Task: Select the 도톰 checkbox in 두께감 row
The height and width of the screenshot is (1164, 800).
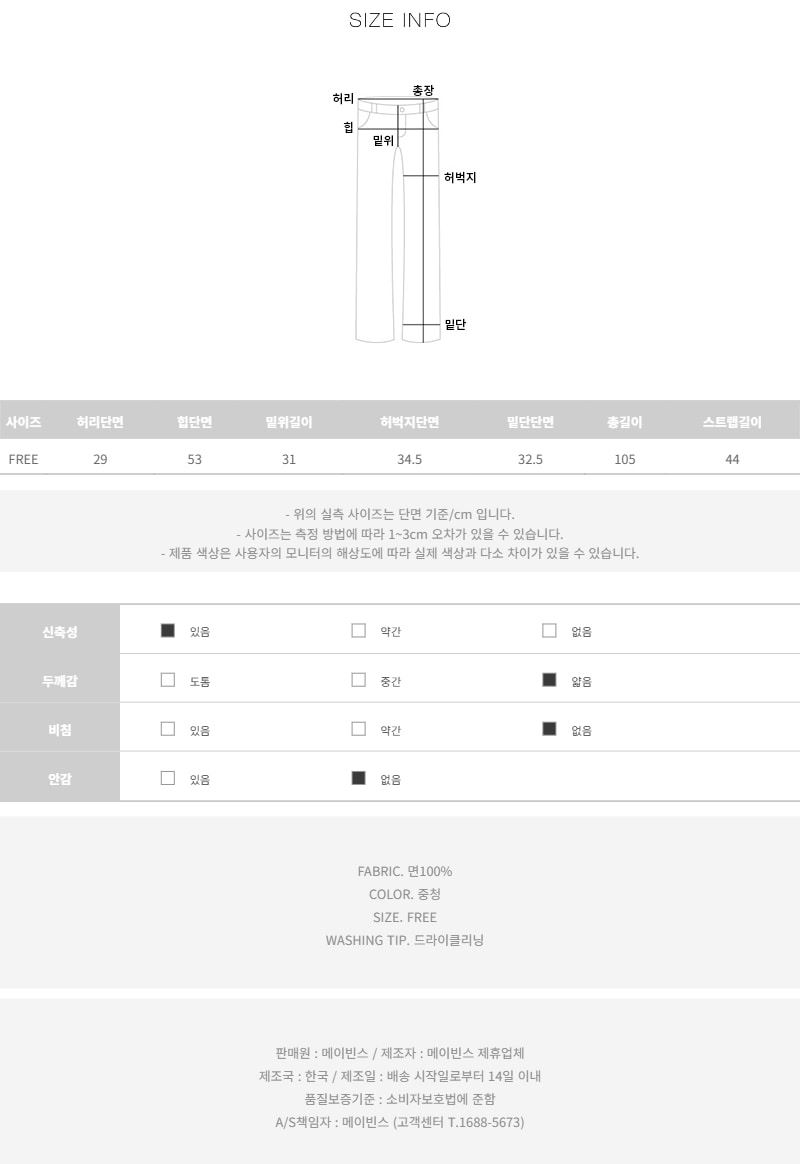Action: tap(168, 680)
